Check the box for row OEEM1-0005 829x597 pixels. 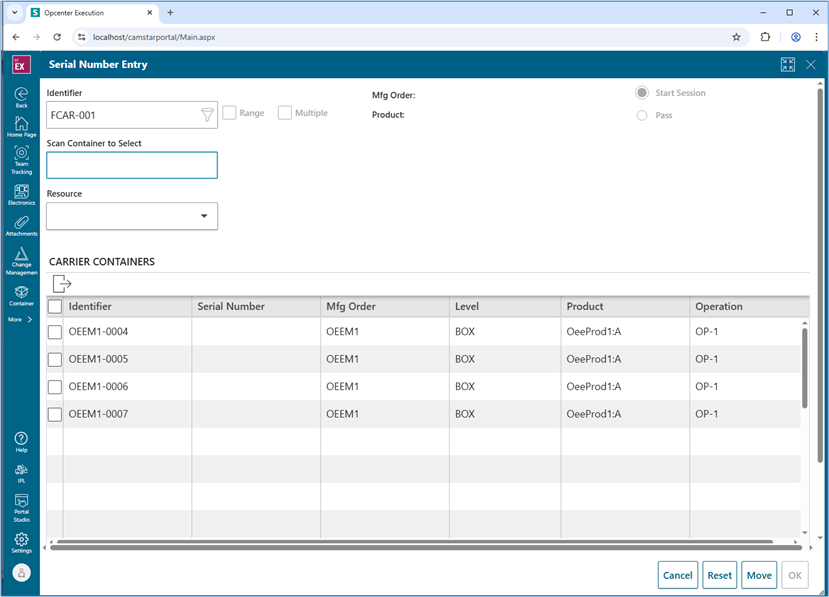tap(55, 359)
